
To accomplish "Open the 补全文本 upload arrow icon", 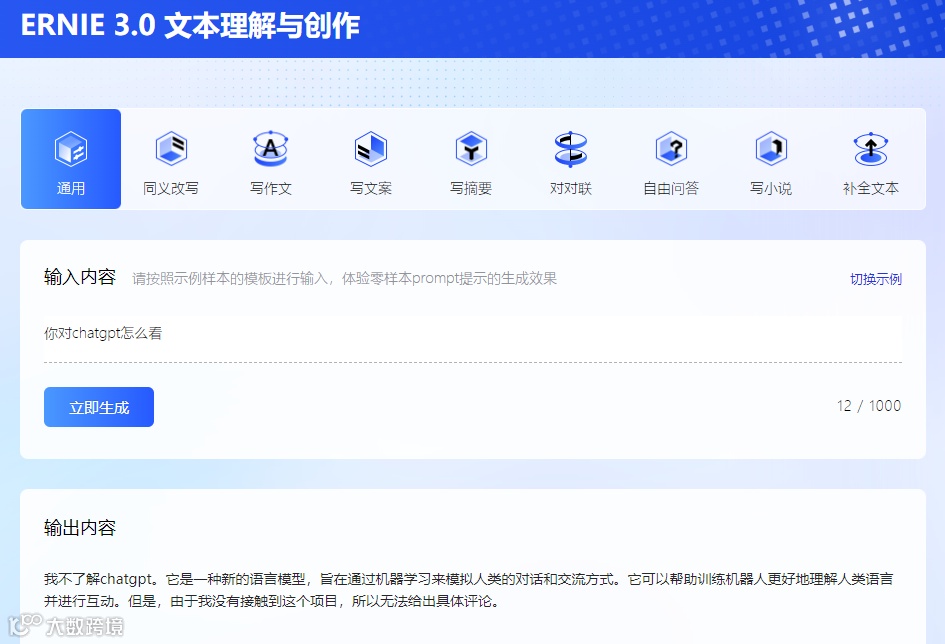I will tap(871, 149).
